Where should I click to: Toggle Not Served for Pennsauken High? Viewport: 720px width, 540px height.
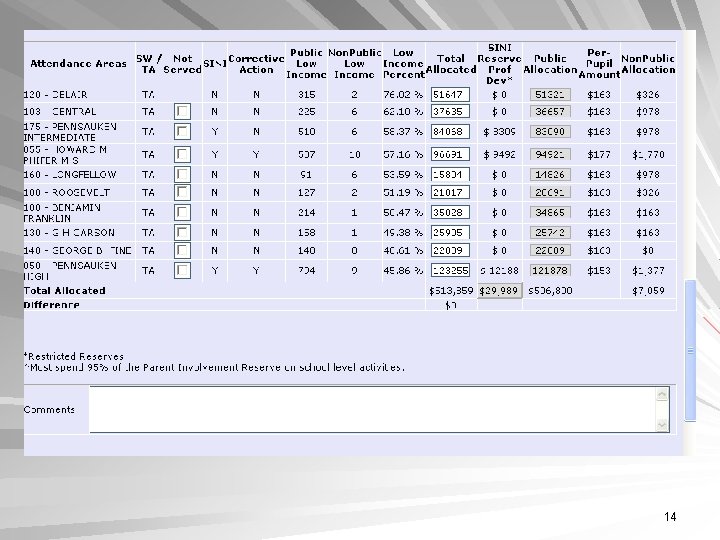tap(182, 270)
